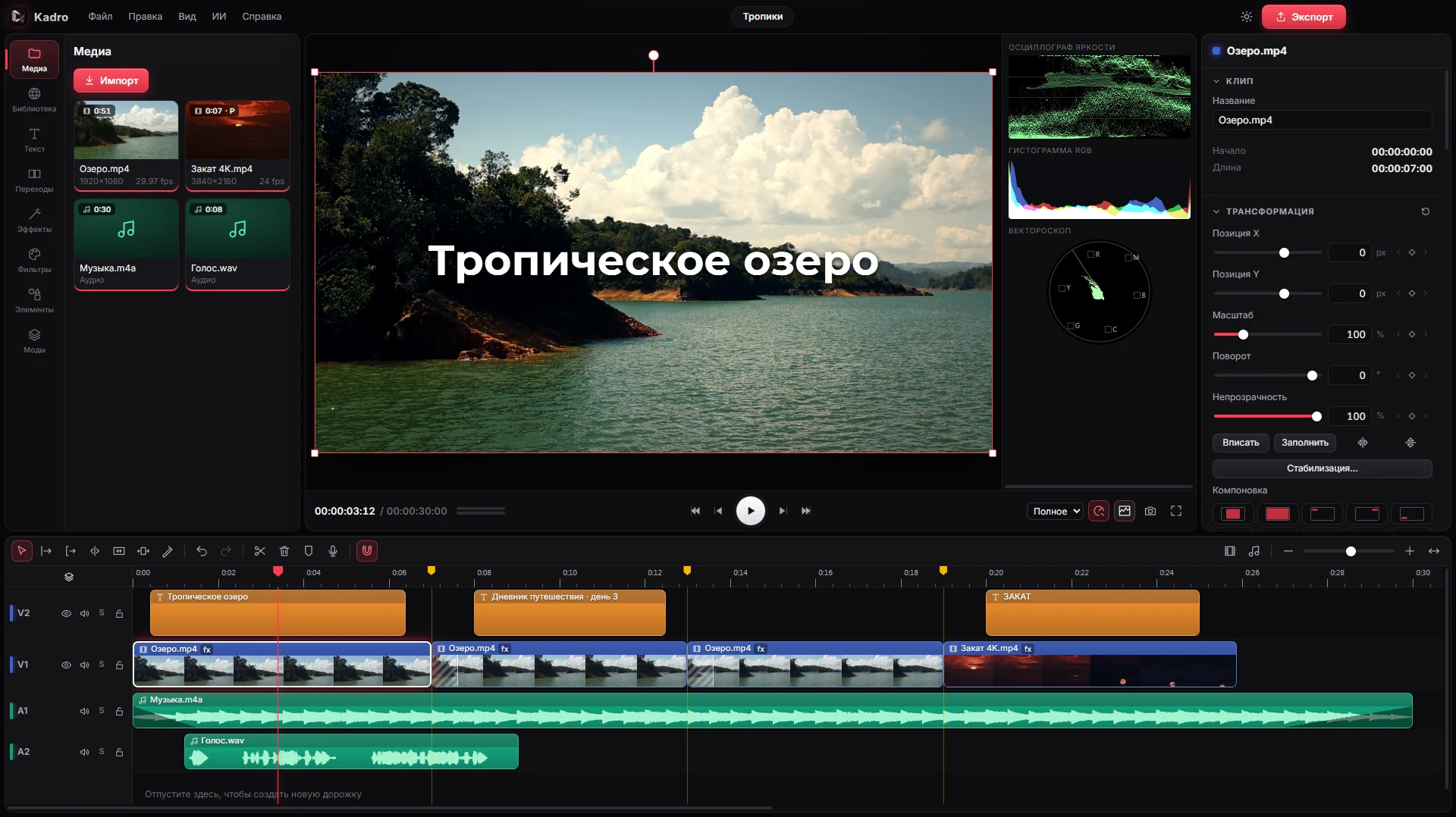Toggle magnet snapping in timeline
The image size is (1456, 817).
point(367,551)
